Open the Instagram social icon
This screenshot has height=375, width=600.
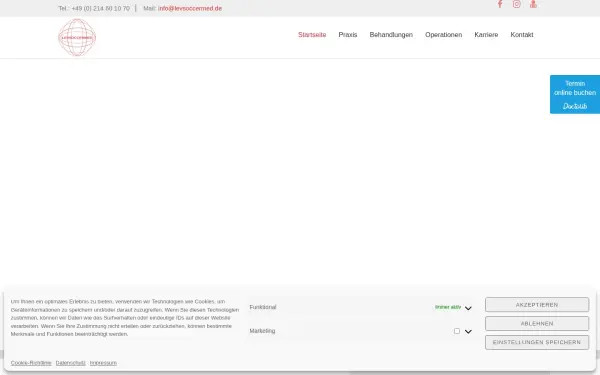point(517,4)
